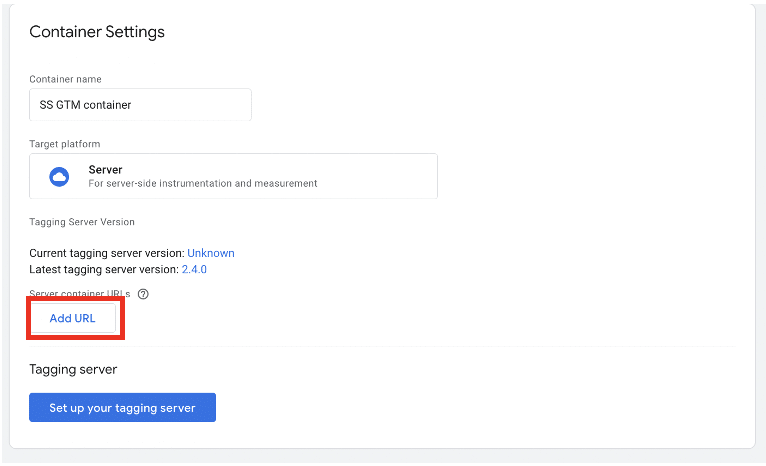766x466 pixels.
Task: Click the Add URL button
Action: (73, 318)
